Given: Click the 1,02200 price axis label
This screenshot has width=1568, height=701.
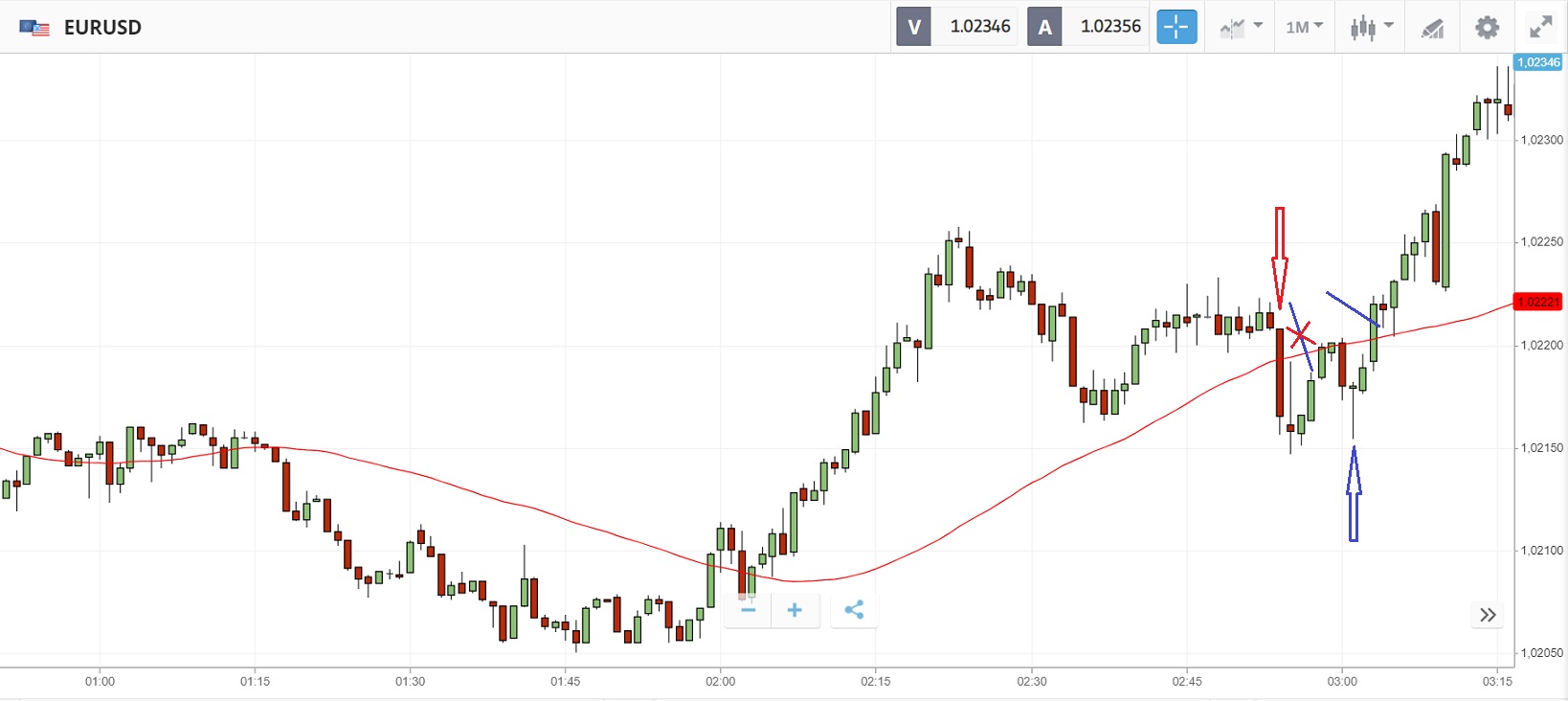Looking at the screenshot, I should tap(1541, 346).
